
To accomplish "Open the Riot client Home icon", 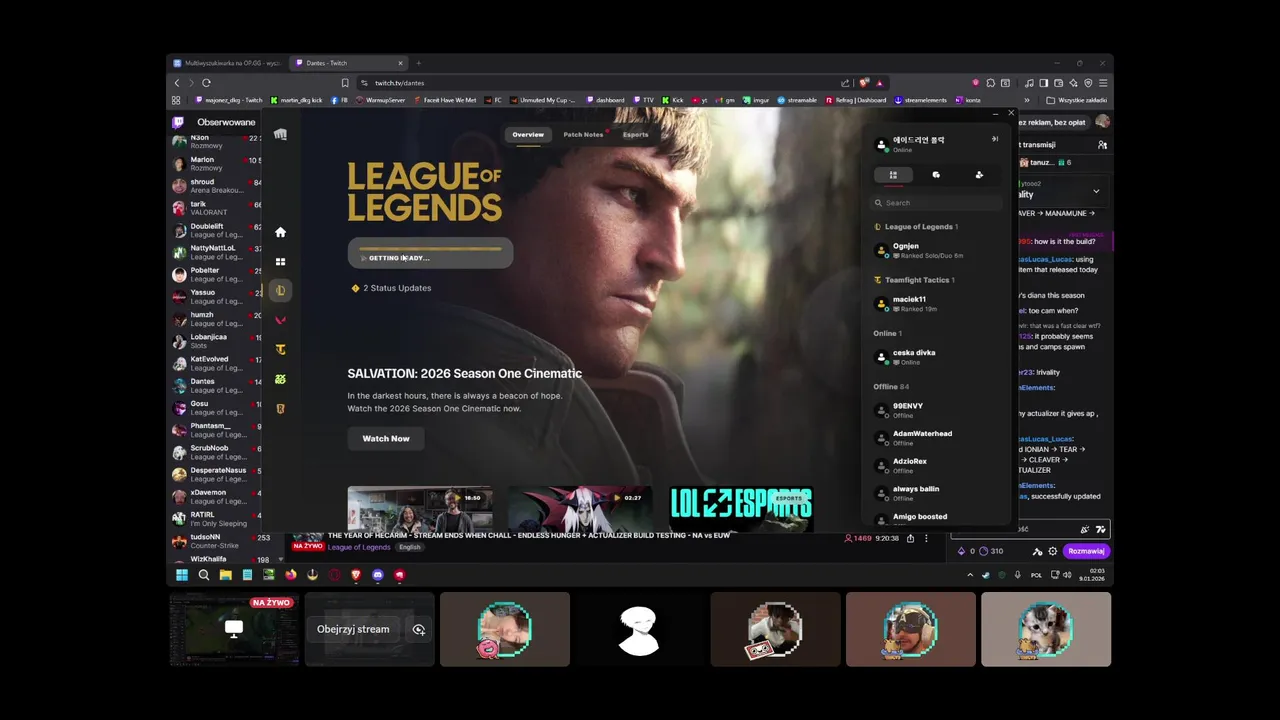I will tap(280, 232).
